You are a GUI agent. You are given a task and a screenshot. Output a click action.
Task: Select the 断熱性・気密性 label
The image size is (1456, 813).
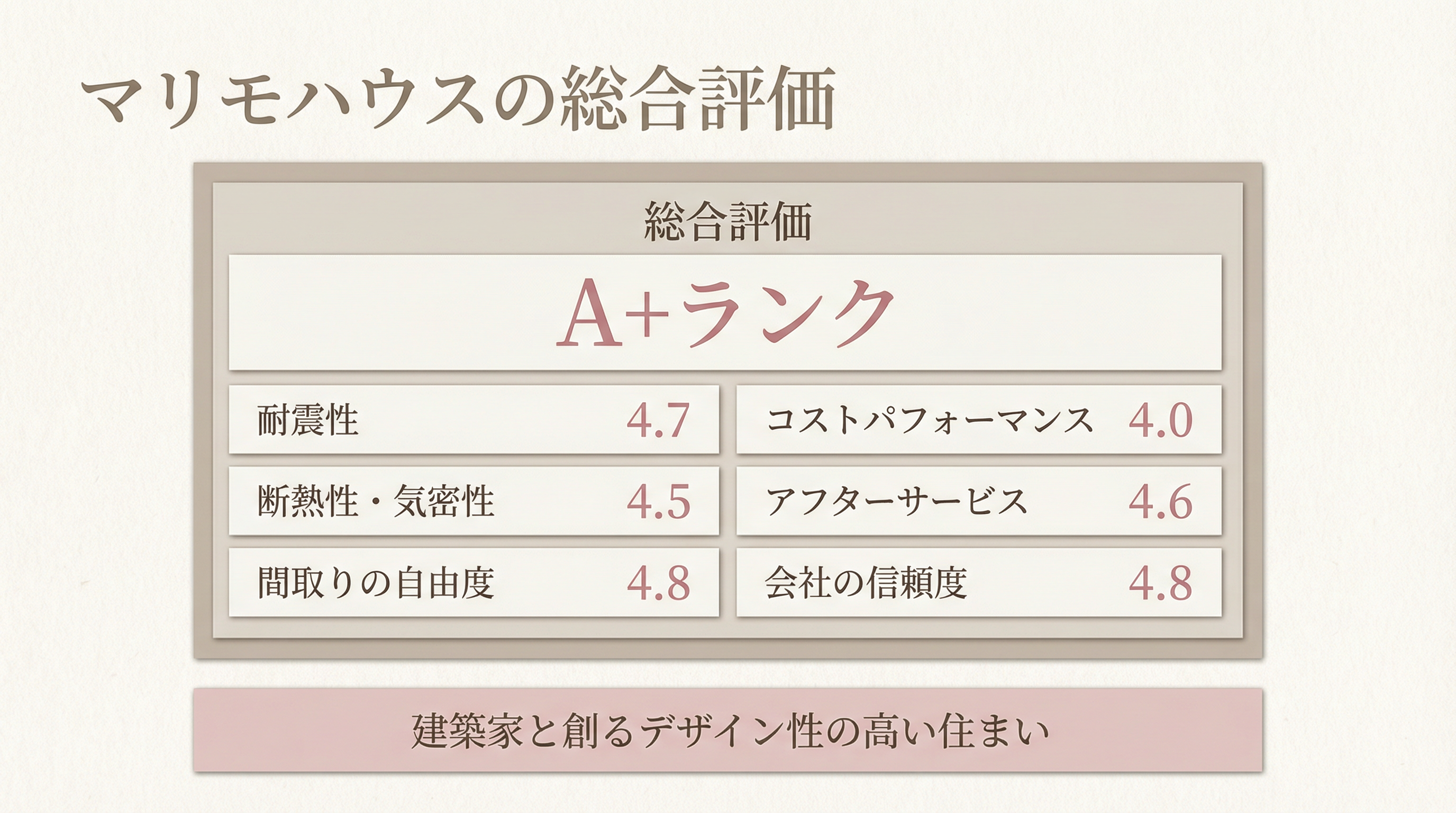[x=376, y=501]
